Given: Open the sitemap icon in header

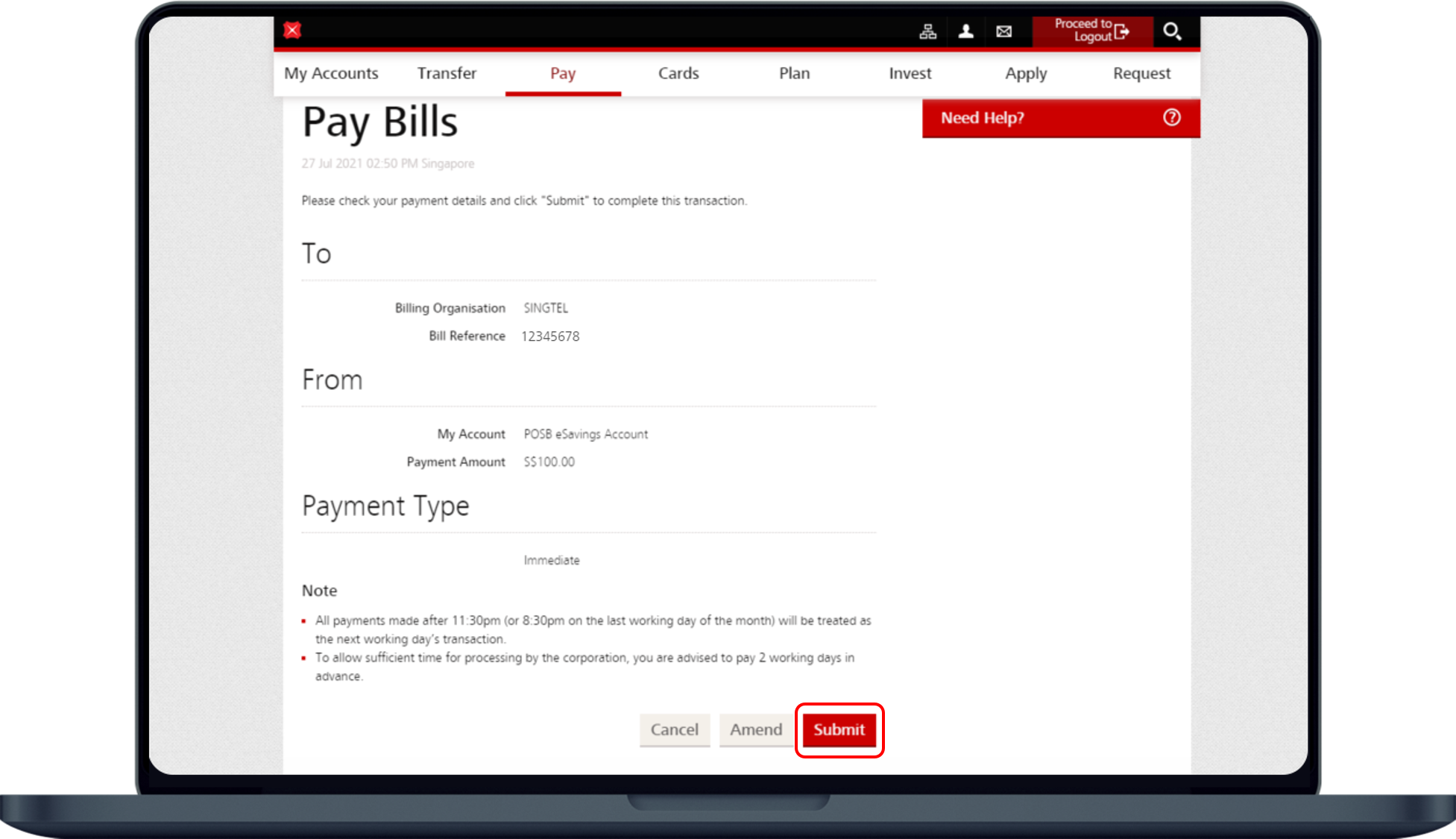Looking at the screenshot, I should point(927,31).
